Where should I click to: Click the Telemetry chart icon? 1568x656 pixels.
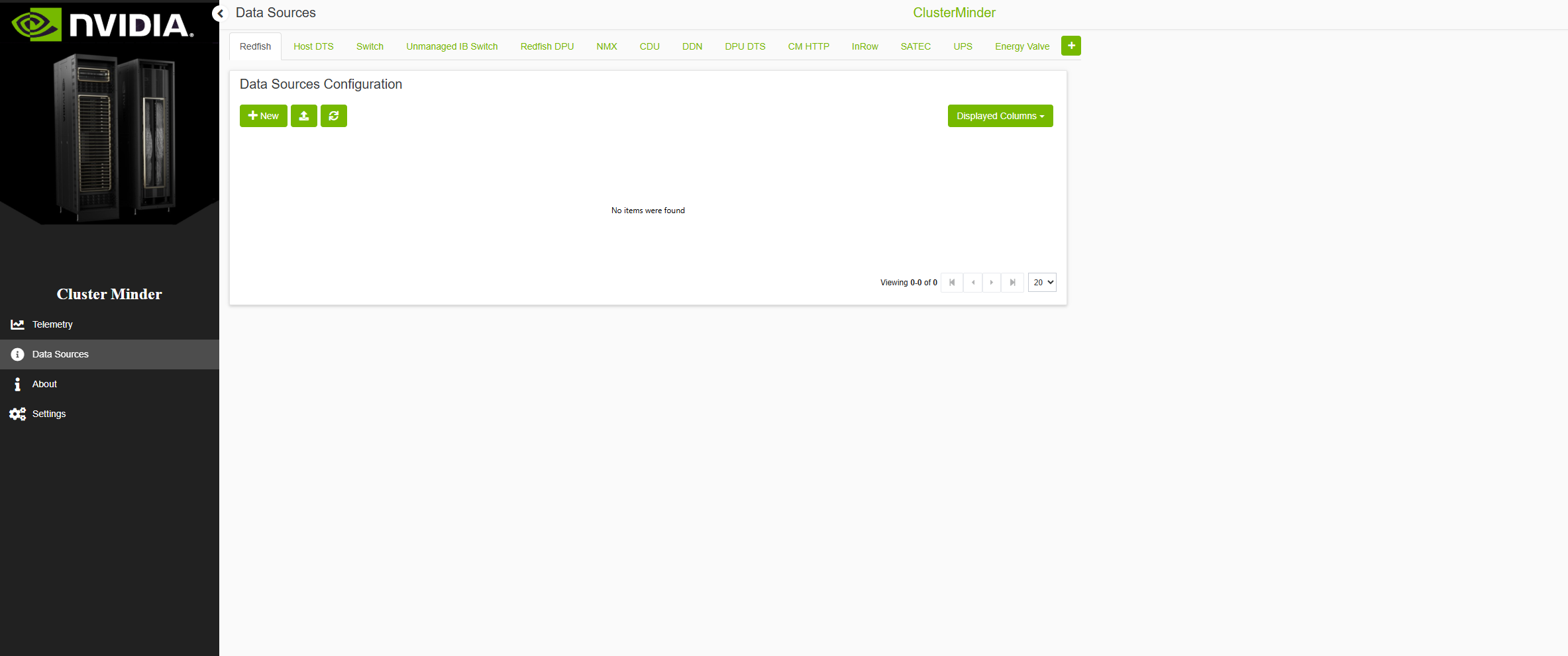pos(17,324)
